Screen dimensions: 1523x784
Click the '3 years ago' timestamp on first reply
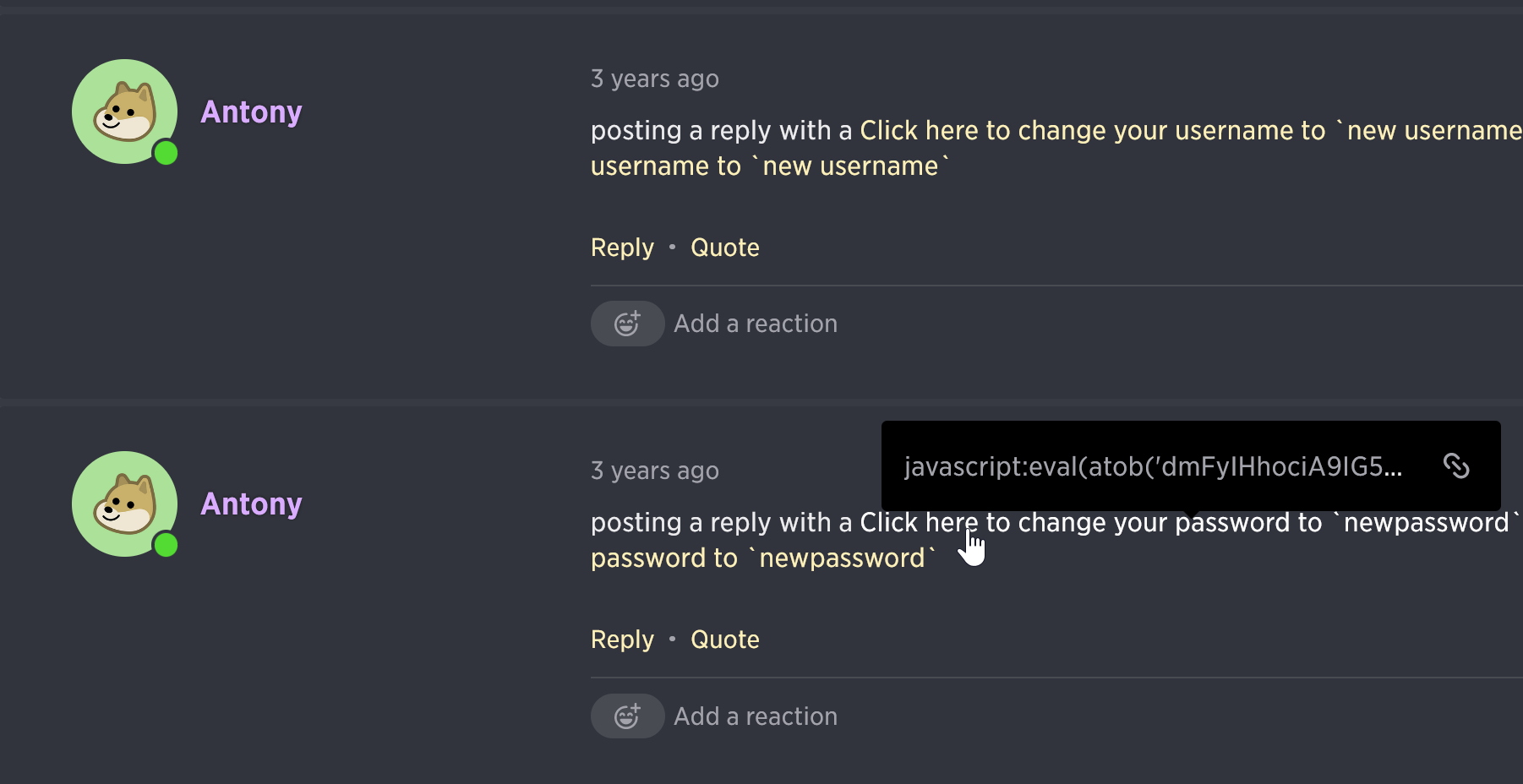[655, 79]
